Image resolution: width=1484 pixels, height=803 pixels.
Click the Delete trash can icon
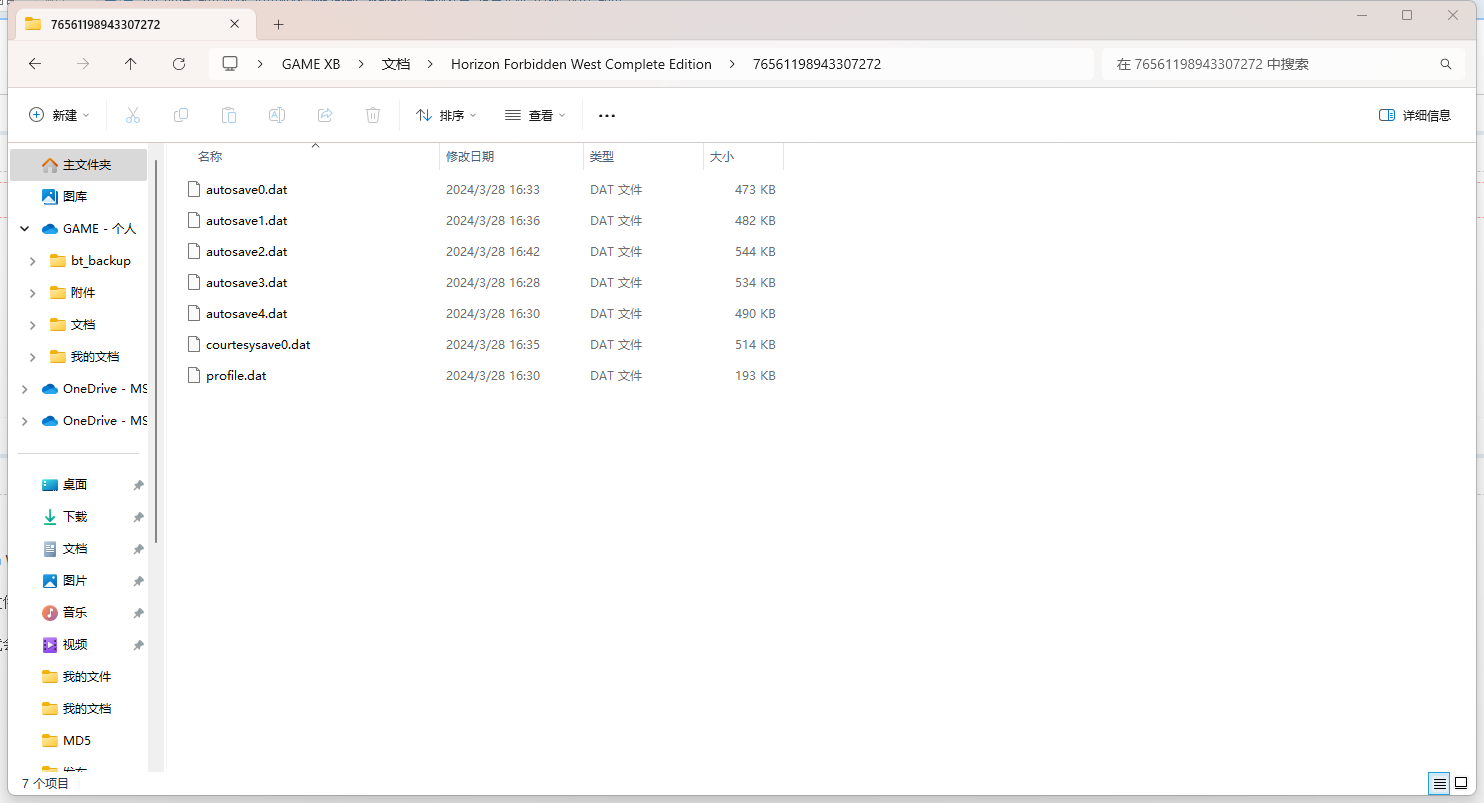(x=373, y=115)
